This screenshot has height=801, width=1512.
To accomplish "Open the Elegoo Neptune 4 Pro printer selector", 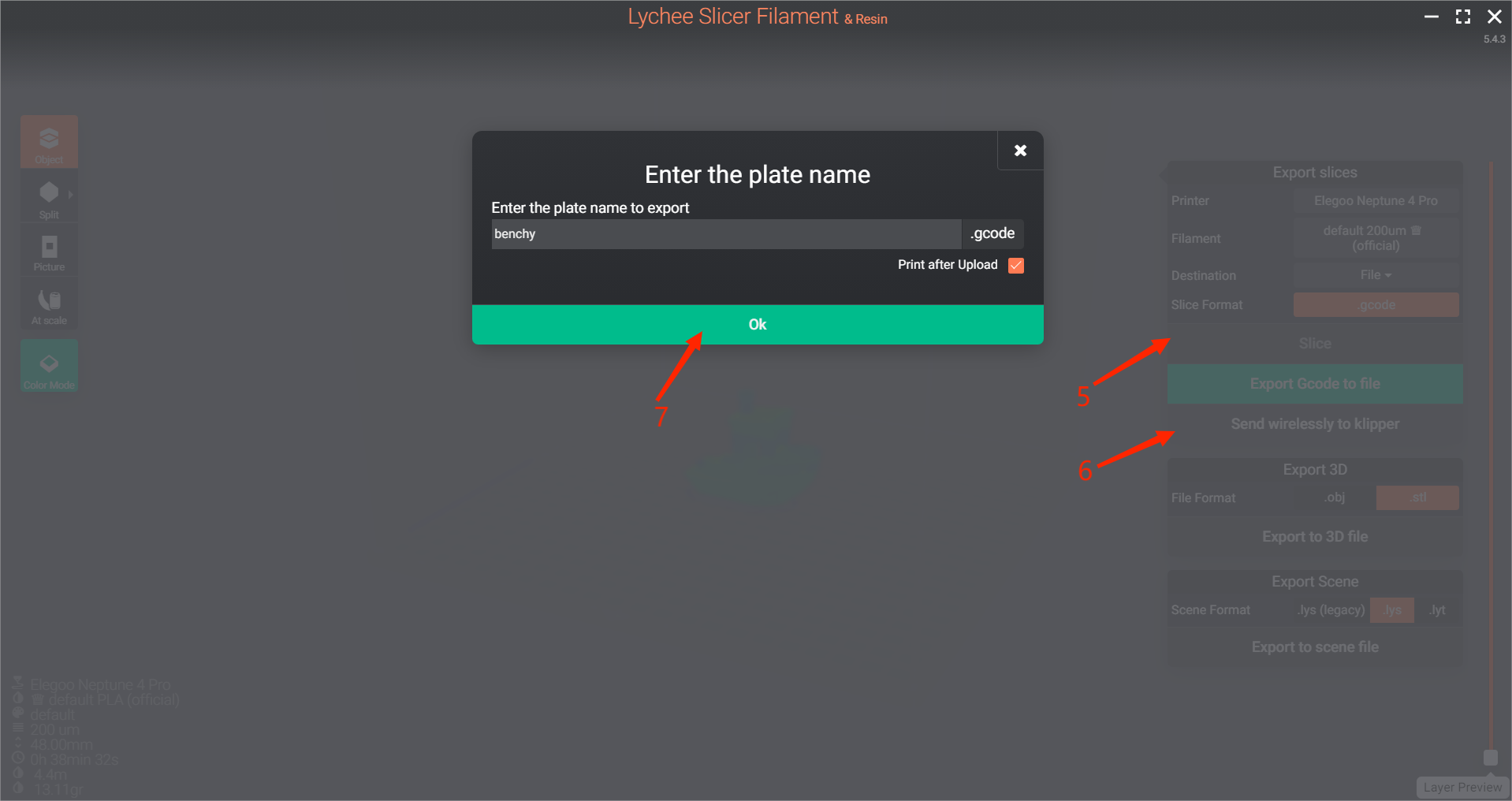I will coord(1376,201).
